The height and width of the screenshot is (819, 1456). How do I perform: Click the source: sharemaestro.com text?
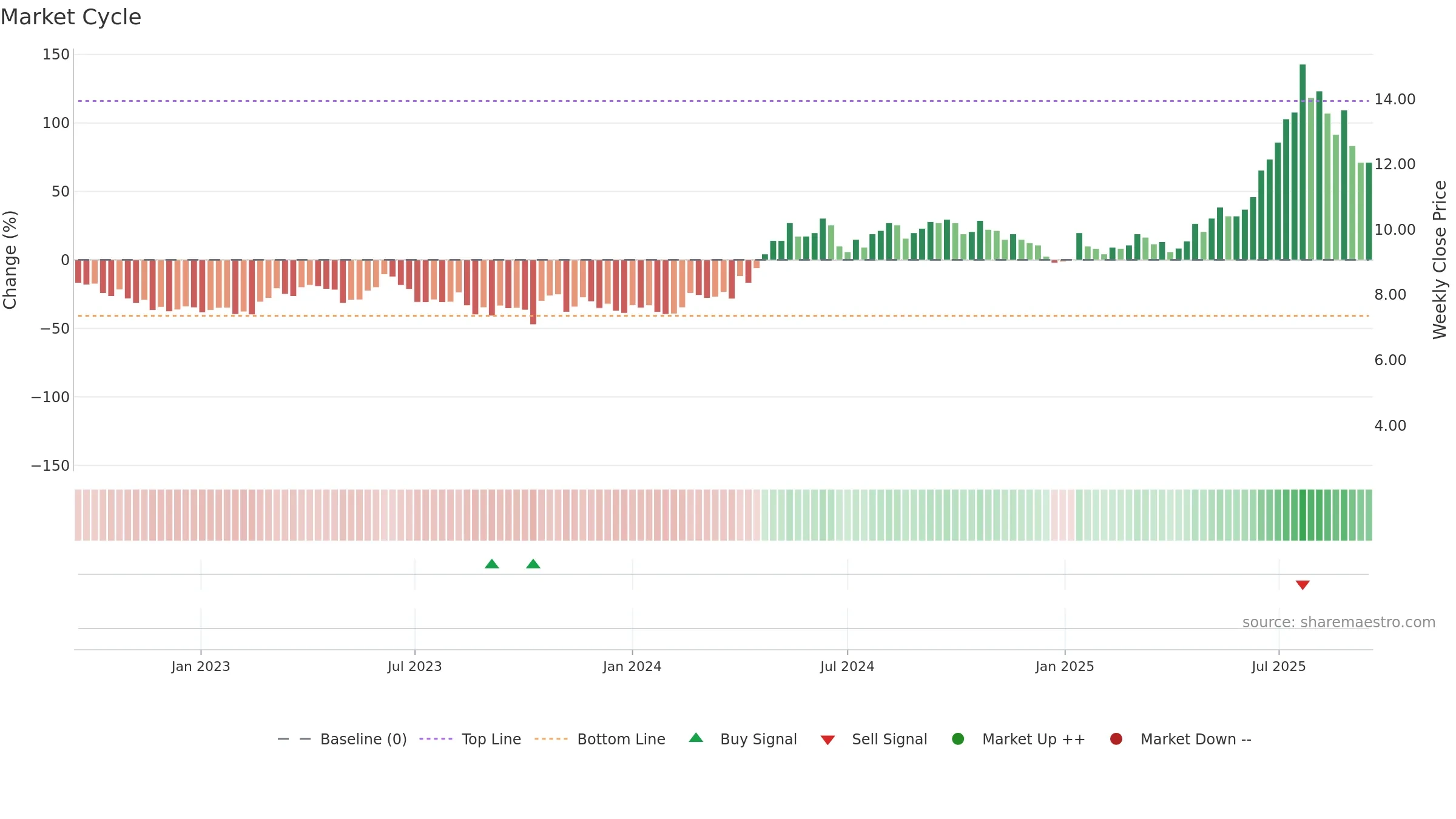click(x=1339, y=622)
